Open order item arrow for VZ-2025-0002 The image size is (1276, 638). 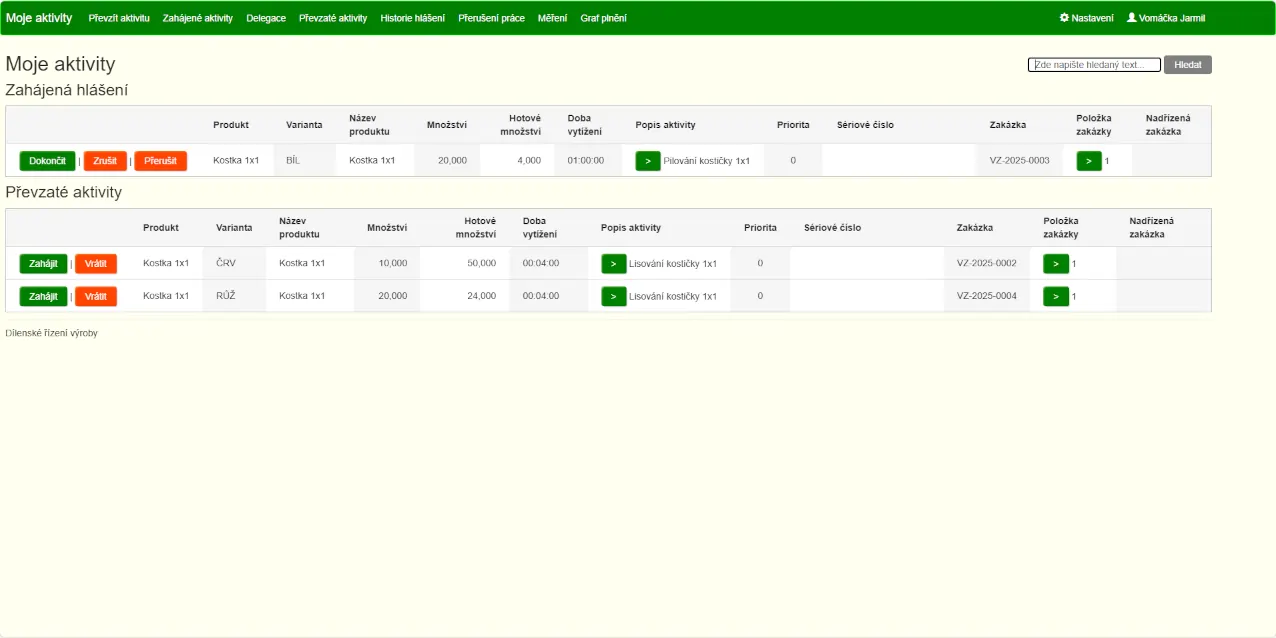coord(1055,264)
